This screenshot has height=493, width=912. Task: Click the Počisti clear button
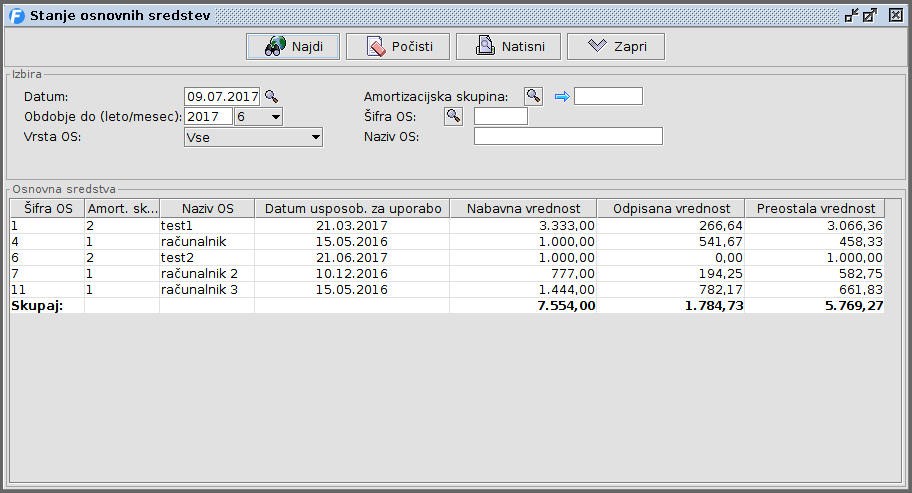coord(397,46)
